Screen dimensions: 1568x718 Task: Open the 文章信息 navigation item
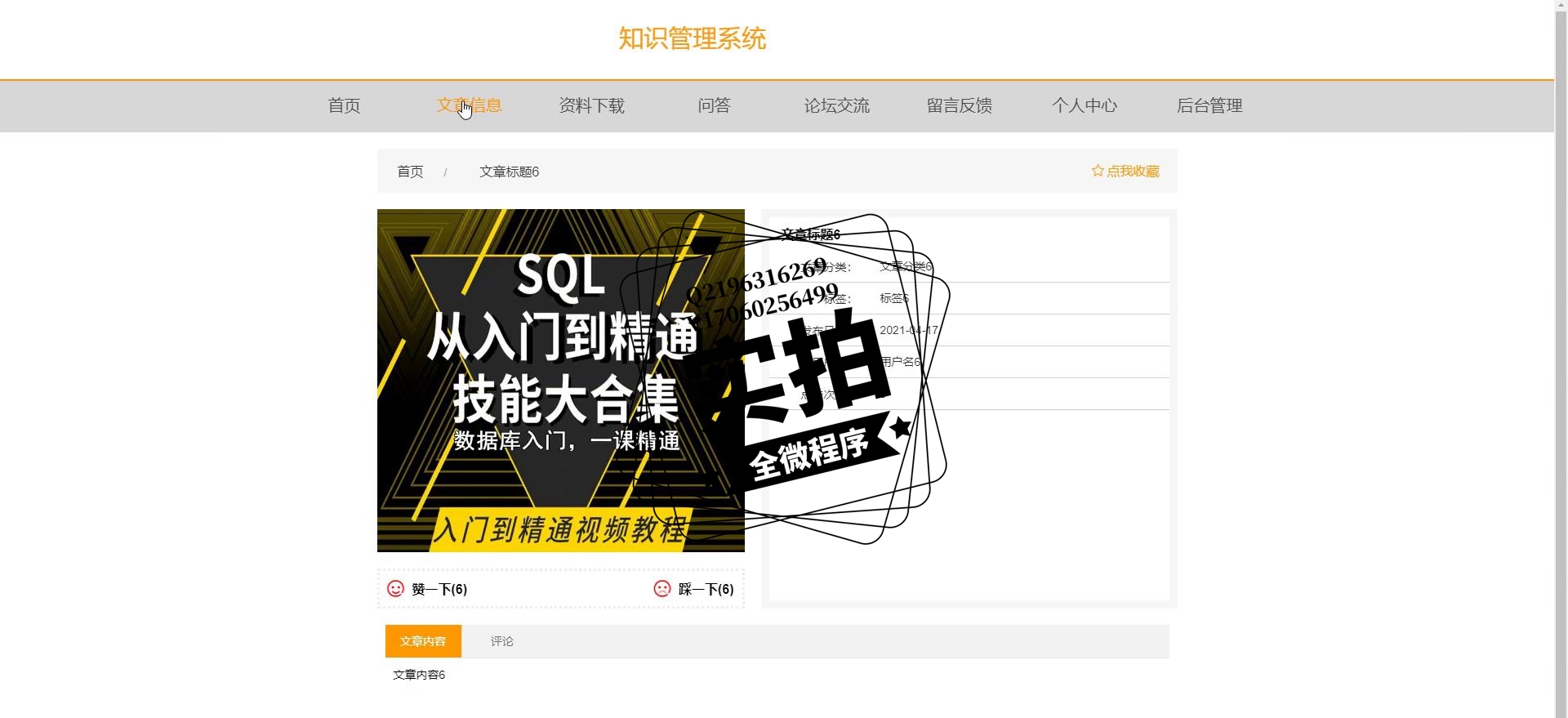[x=469, y=105]
